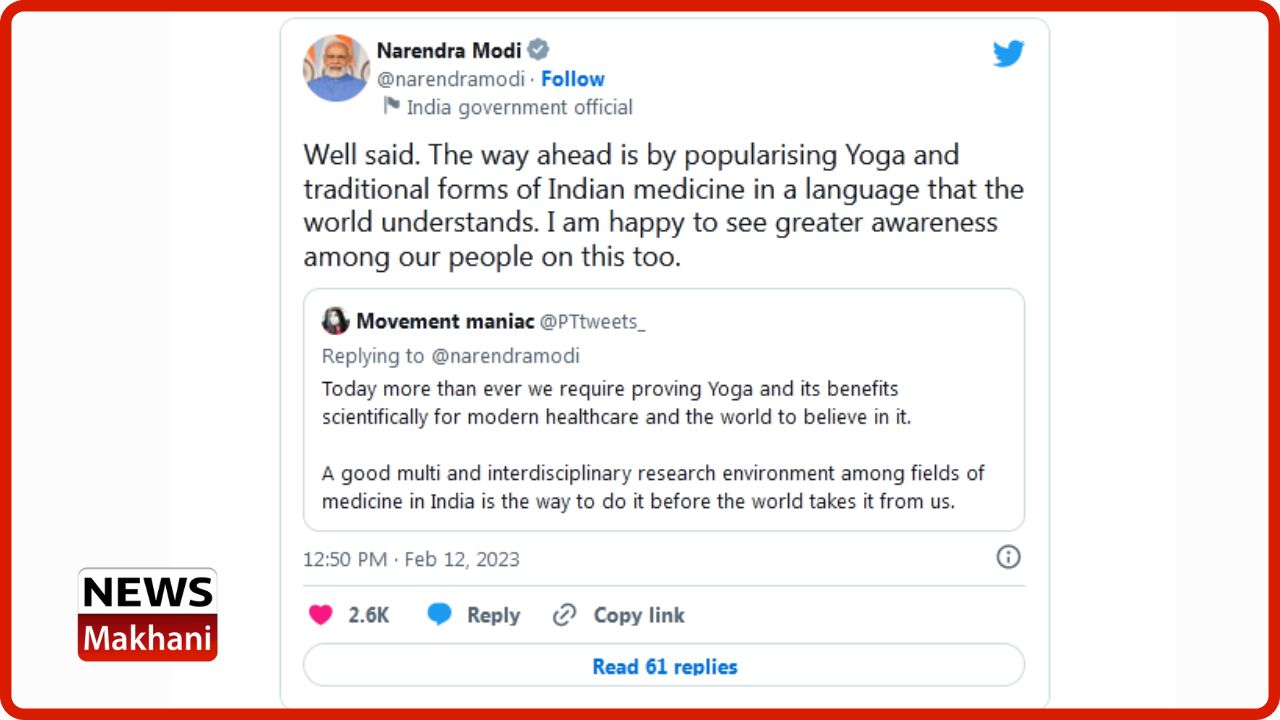Click the Twitter bird logo icon
The image size is (1280, 720).
coord(1008,53)
